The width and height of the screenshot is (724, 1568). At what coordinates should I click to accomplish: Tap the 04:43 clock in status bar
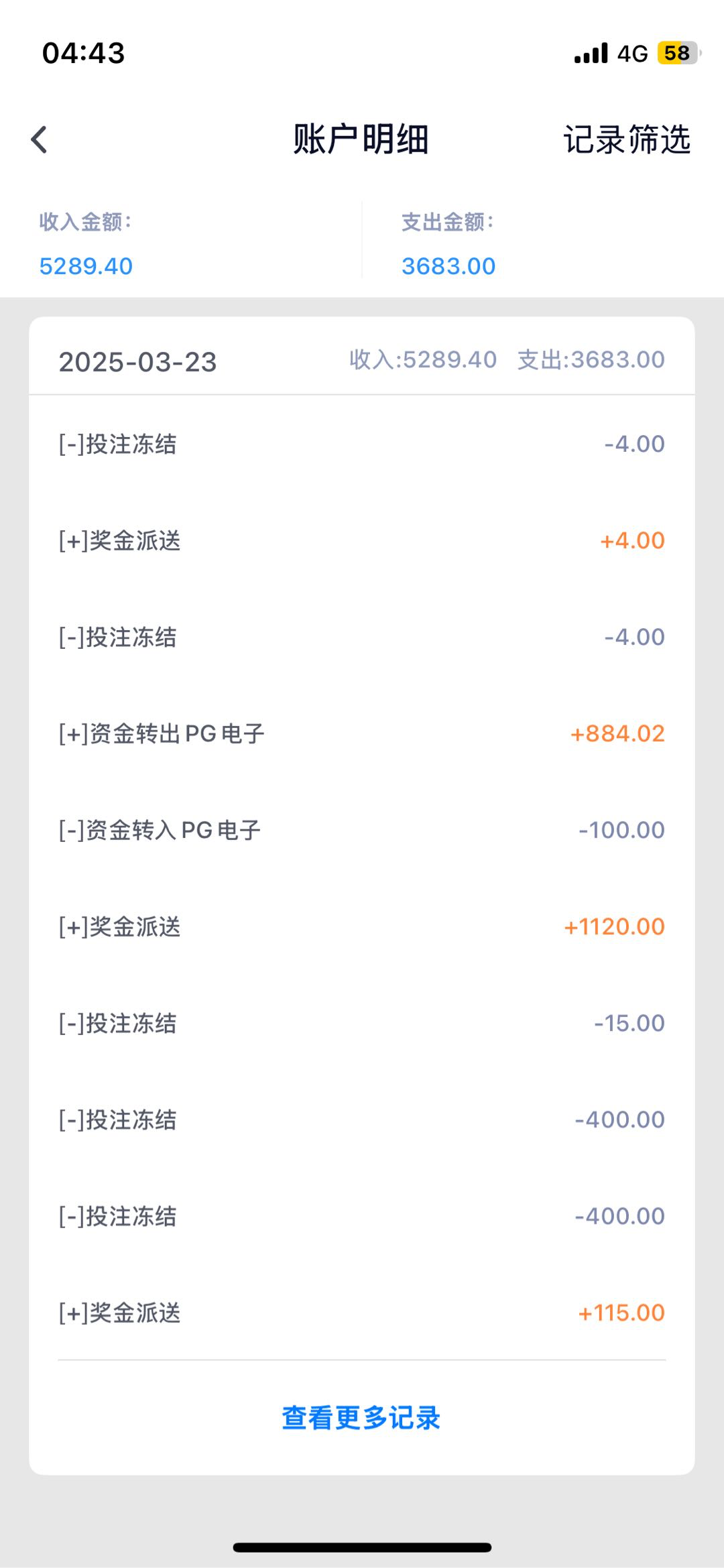click(83, 53)
